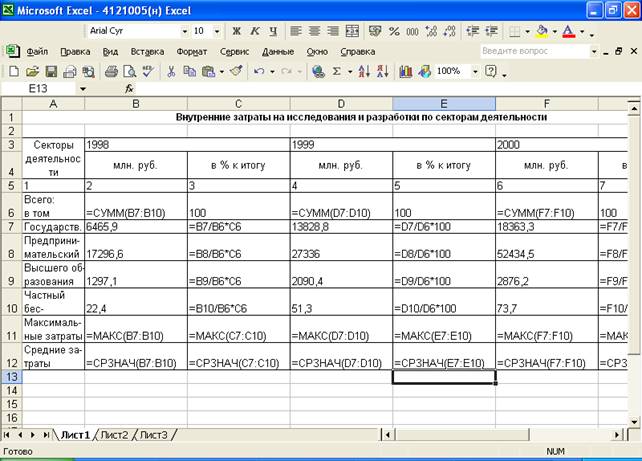The height and width of the screenshot is (461, 642).
Task: Click the Cut scissors icon
Action: [172, 72]
